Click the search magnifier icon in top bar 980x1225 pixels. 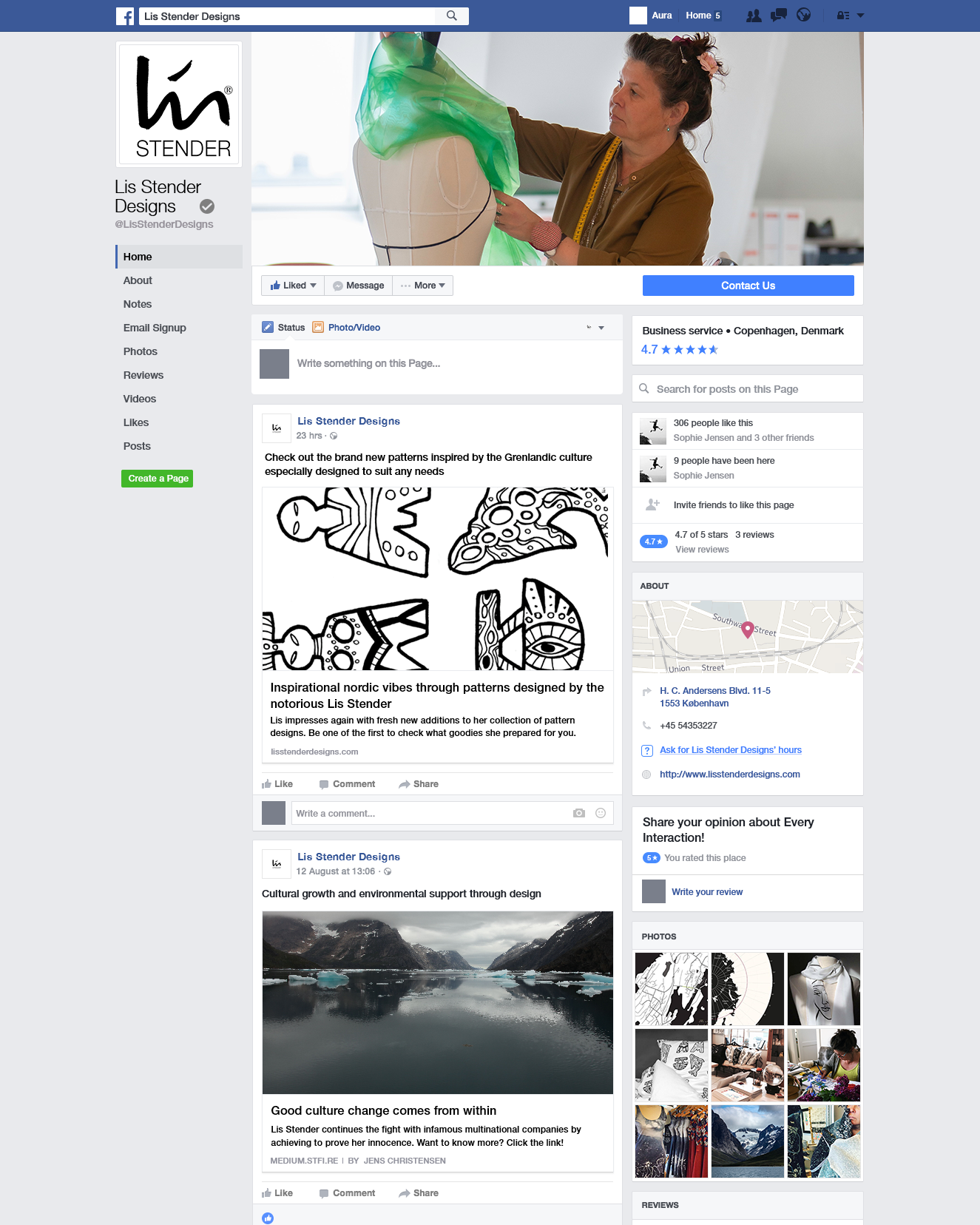452,16
